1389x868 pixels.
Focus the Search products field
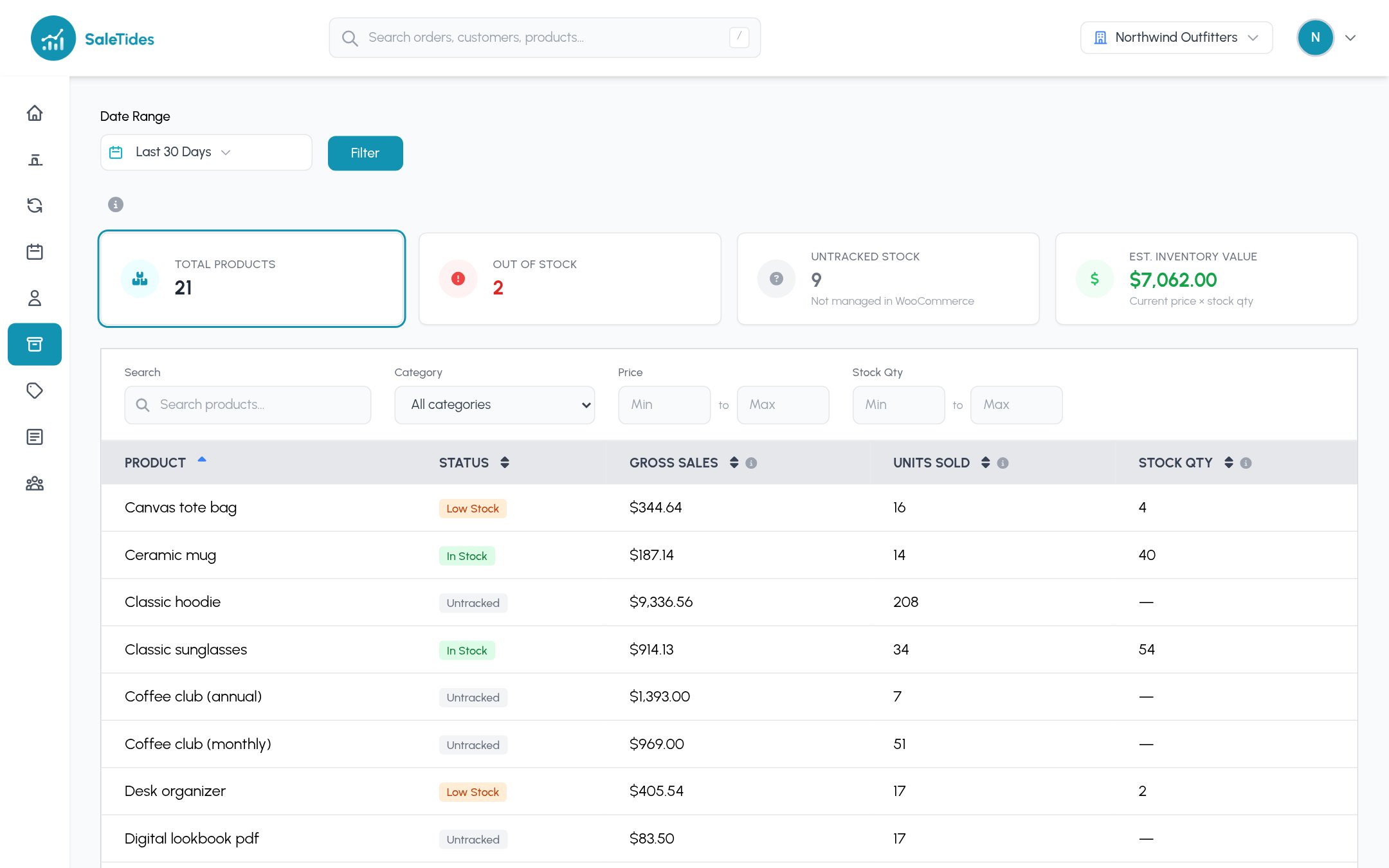[248, 405]
